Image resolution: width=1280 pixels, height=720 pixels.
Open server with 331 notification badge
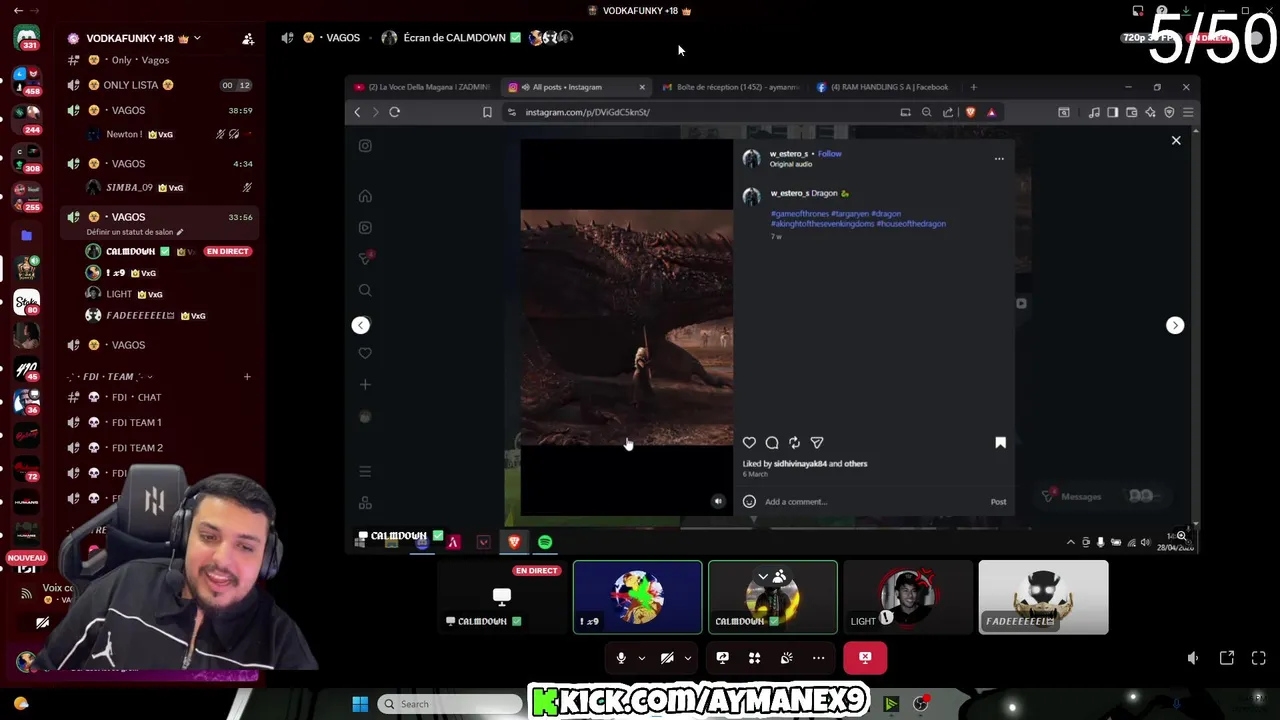[27, 38]
